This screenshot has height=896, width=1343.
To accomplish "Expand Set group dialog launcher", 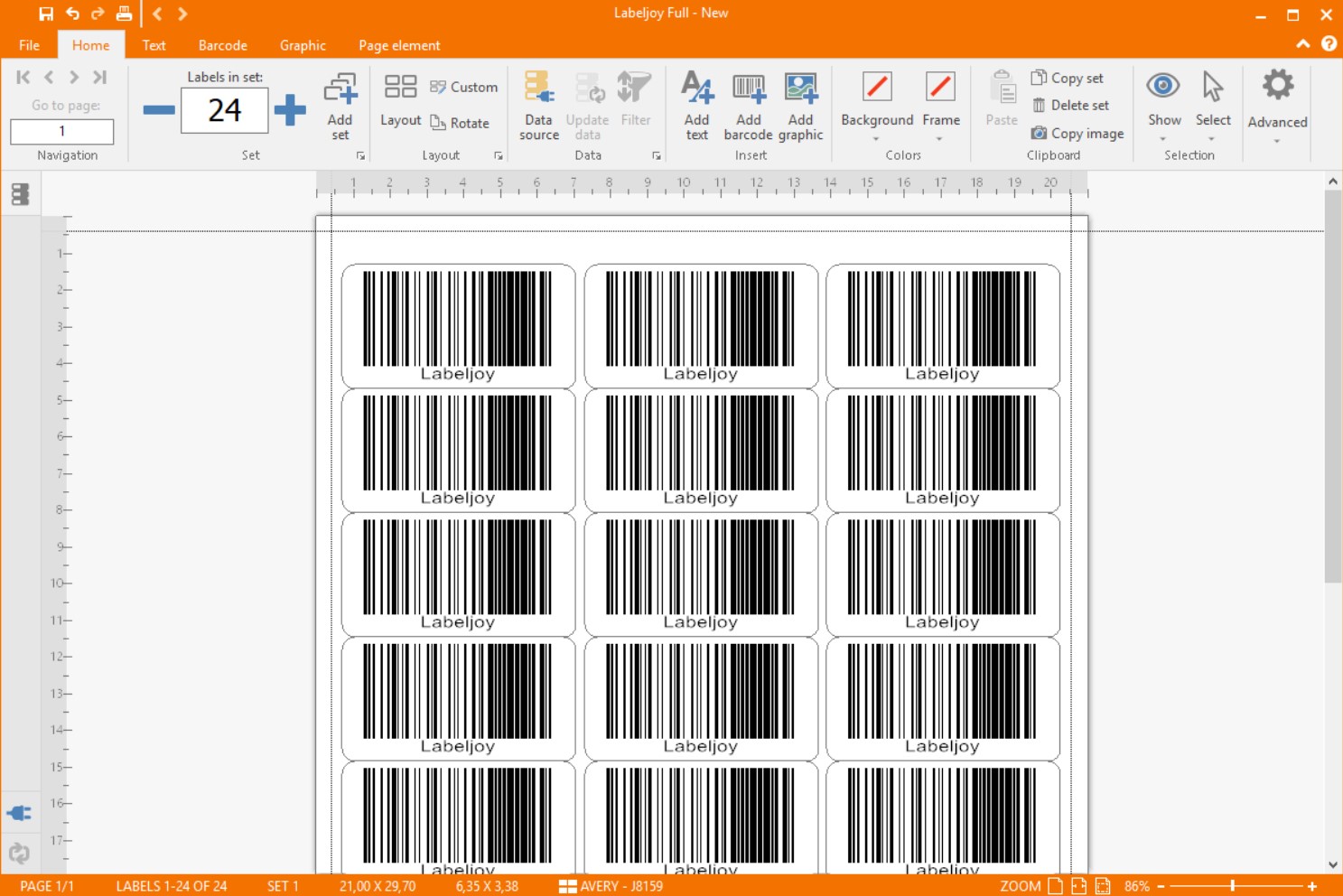I will click(x=360, y=156).
